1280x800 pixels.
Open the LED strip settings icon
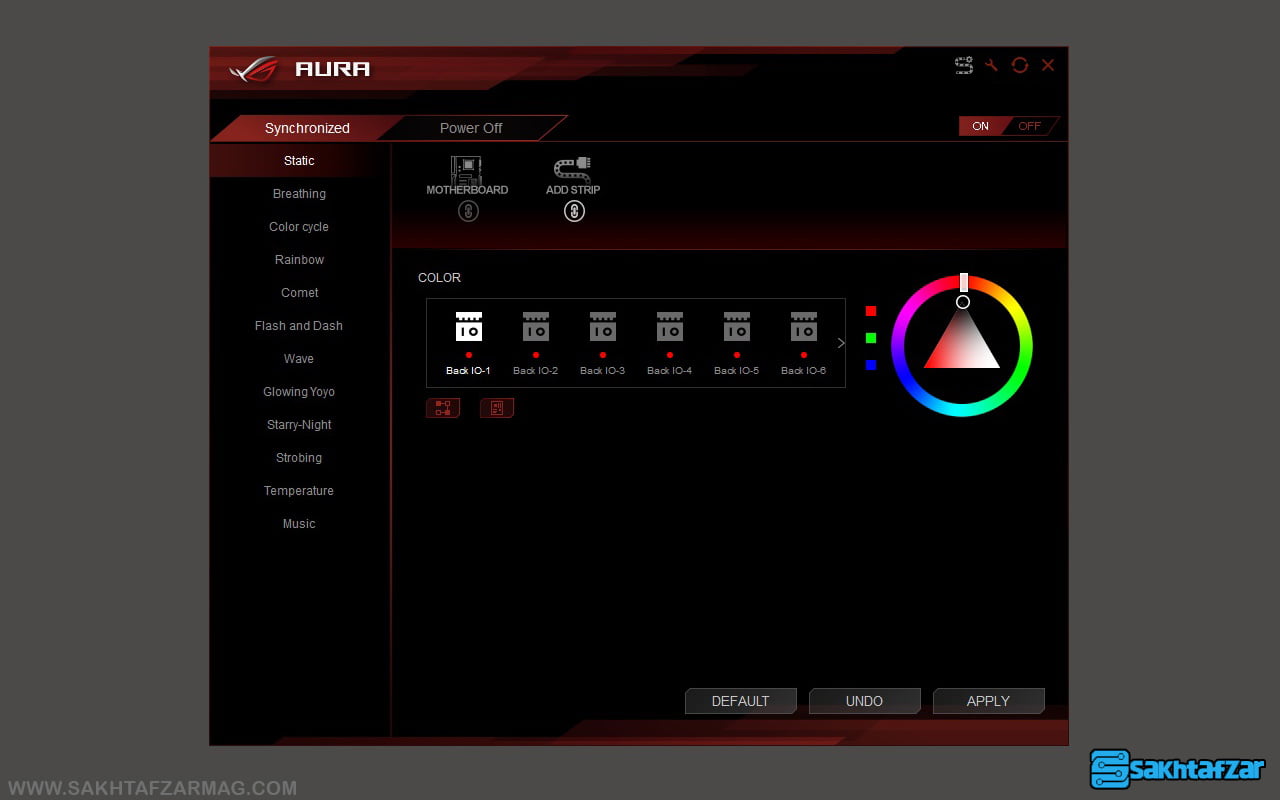[x=964, y=65]
